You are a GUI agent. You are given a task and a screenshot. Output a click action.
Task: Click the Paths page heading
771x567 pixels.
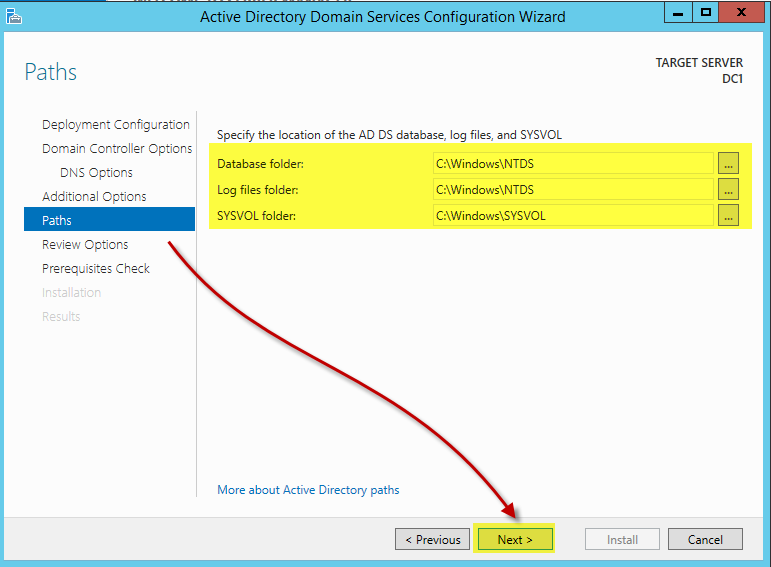click(51, 72)
